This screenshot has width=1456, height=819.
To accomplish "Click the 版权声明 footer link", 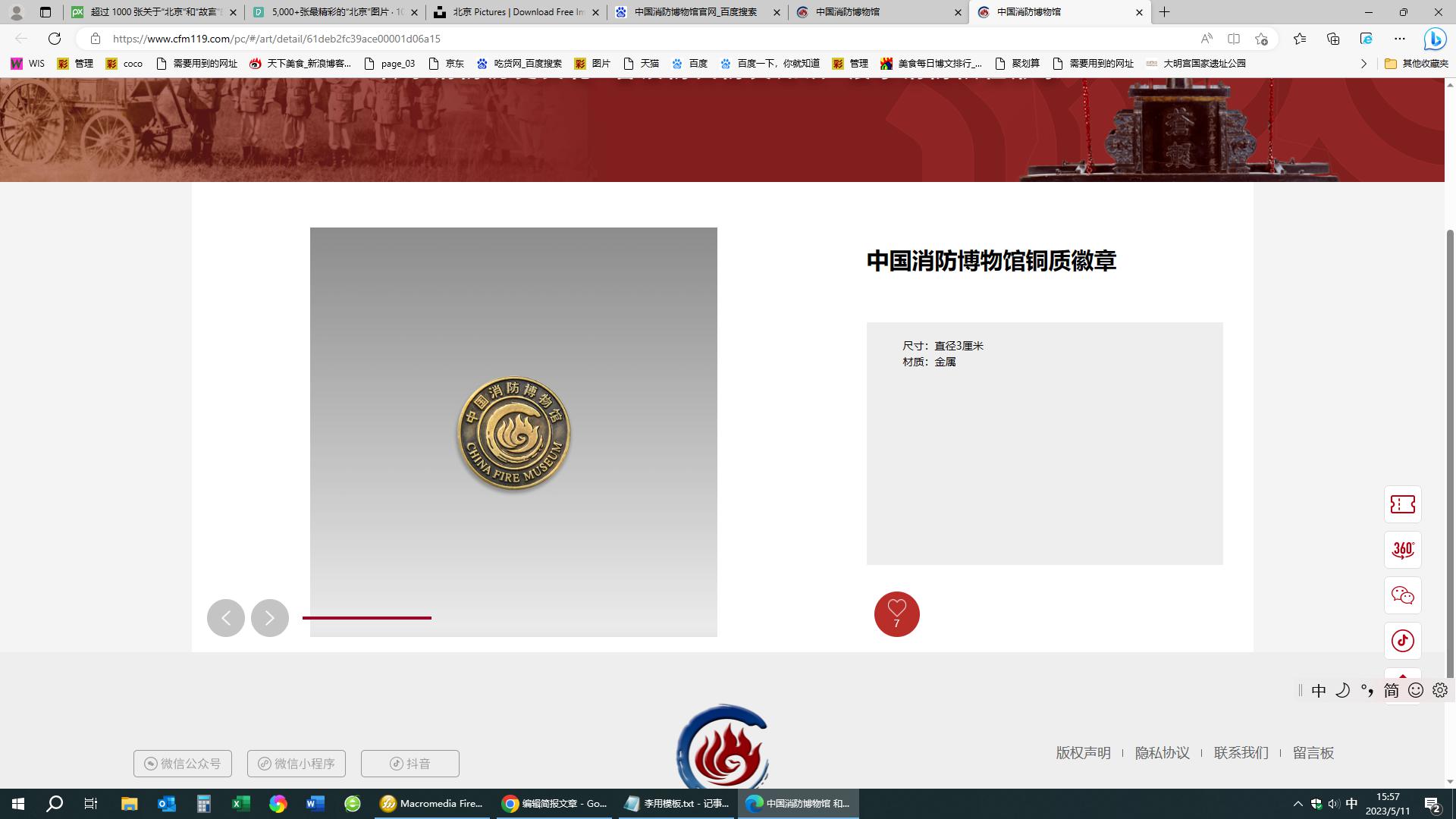I will click(1083, 753).
